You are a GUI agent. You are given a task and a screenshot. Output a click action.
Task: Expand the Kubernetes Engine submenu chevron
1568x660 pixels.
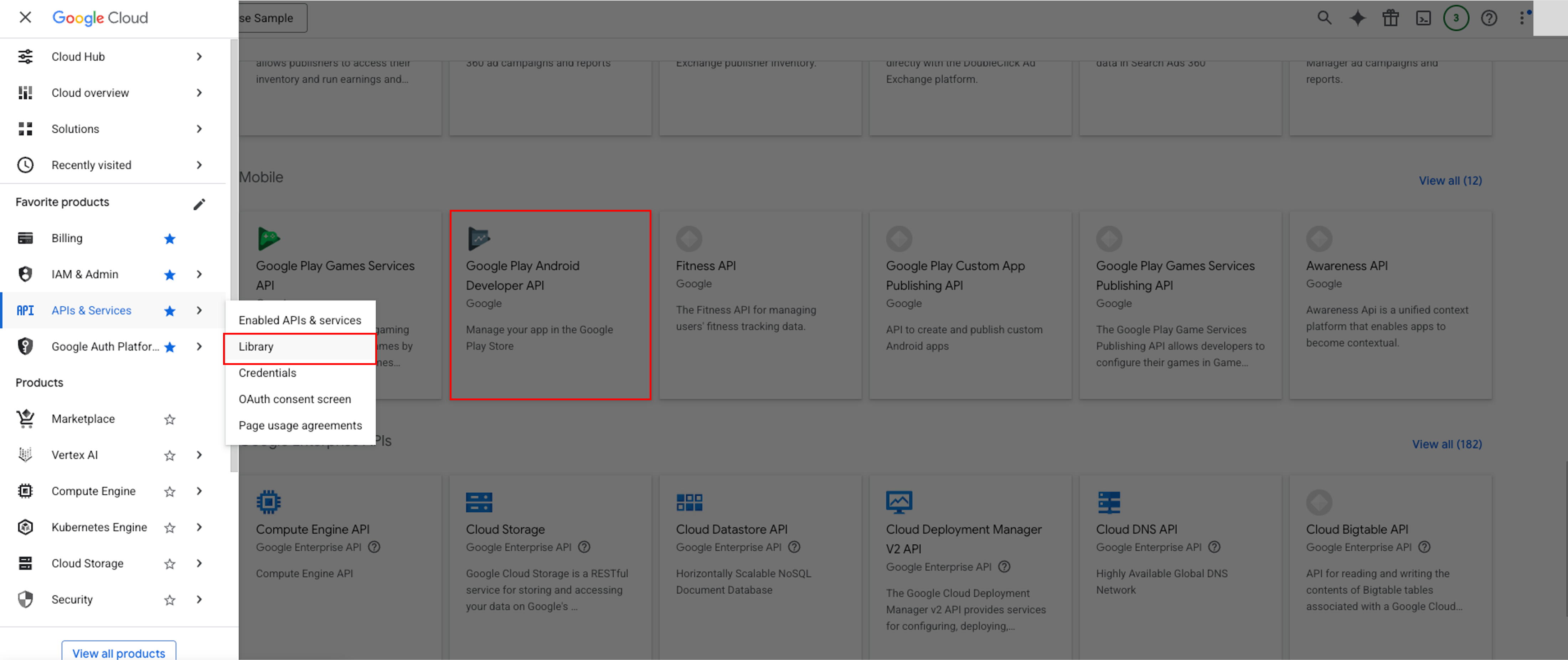coord(199,527)
